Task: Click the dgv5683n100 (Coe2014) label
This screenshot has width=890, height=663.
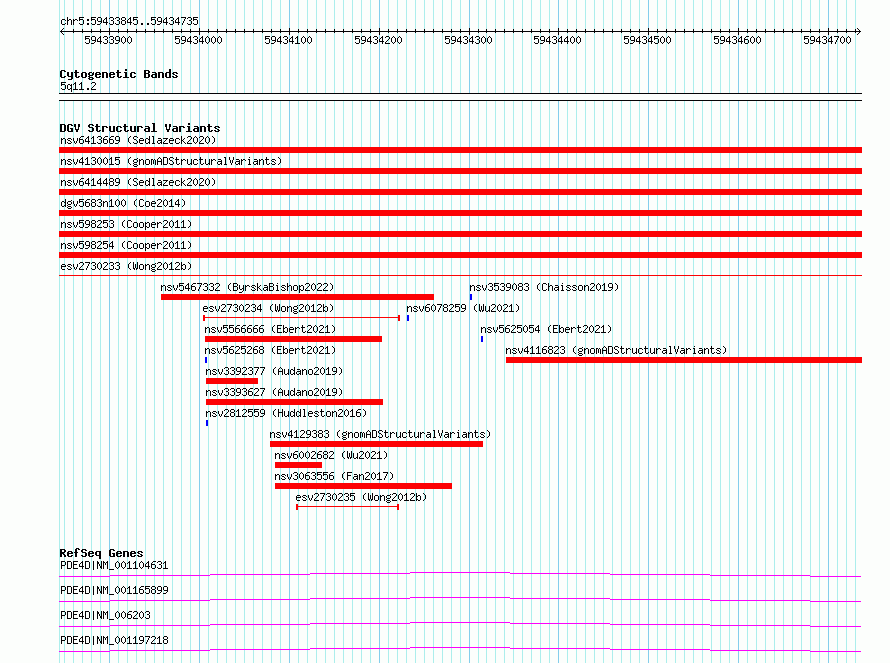Action: [x=123, y=203]
